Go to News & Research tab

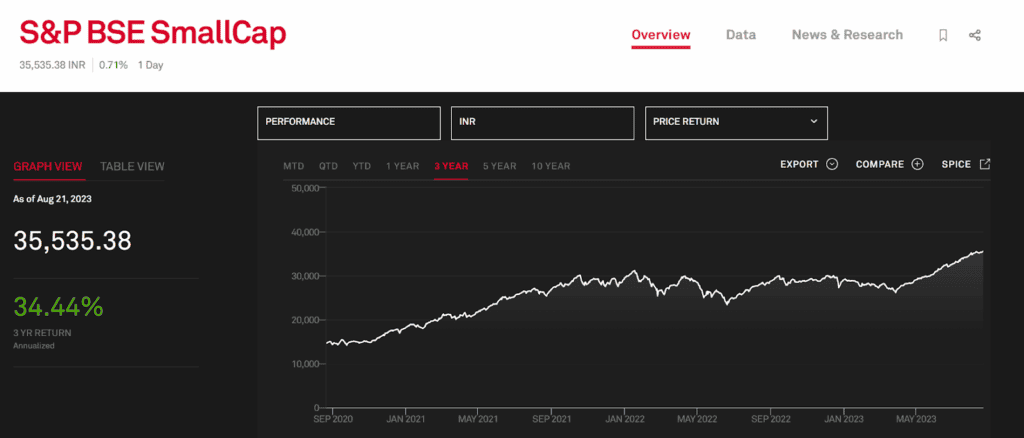[848, 35]
